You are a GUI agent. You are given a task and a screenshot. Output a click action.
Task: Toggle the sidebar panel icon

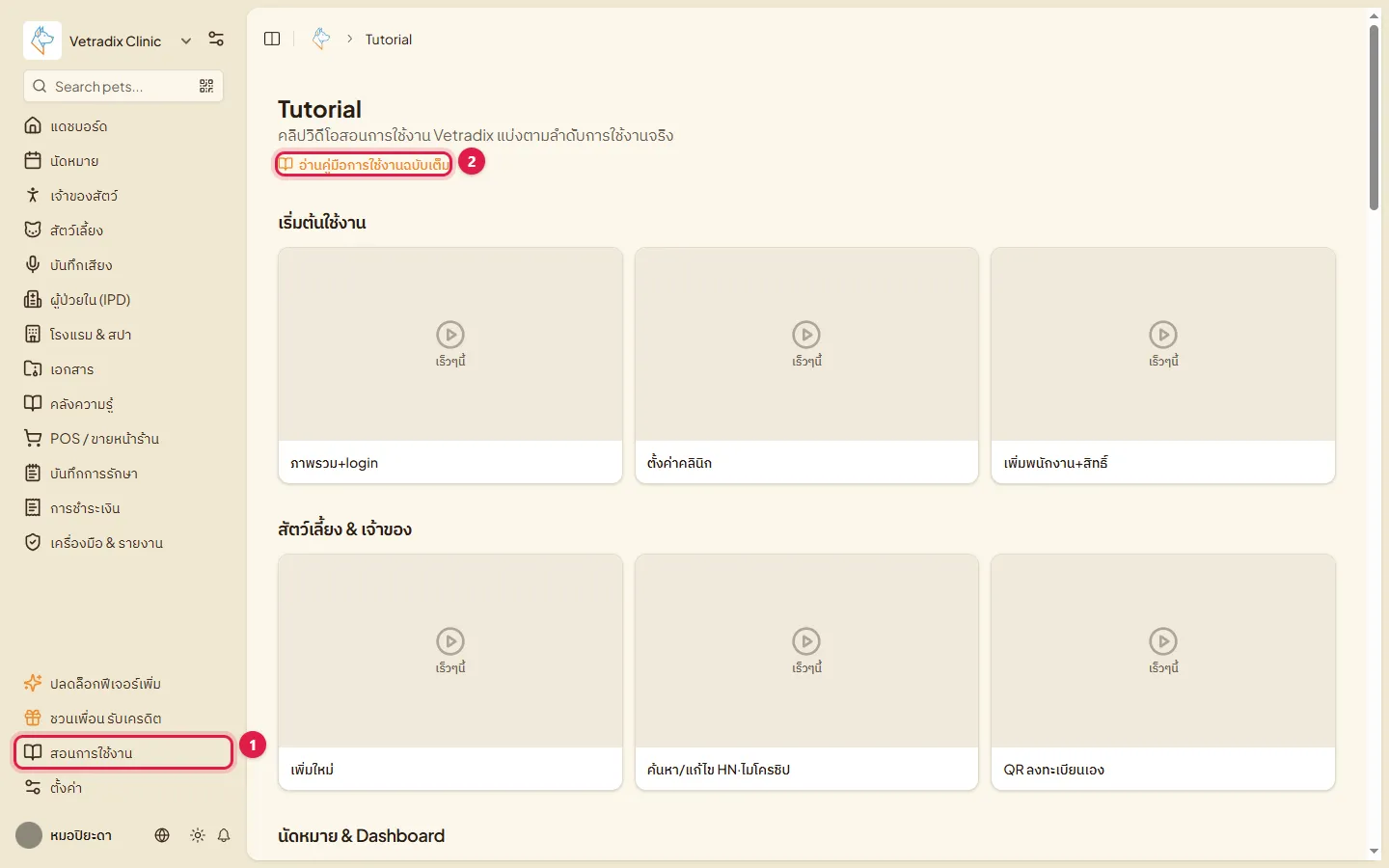[272, 39]
